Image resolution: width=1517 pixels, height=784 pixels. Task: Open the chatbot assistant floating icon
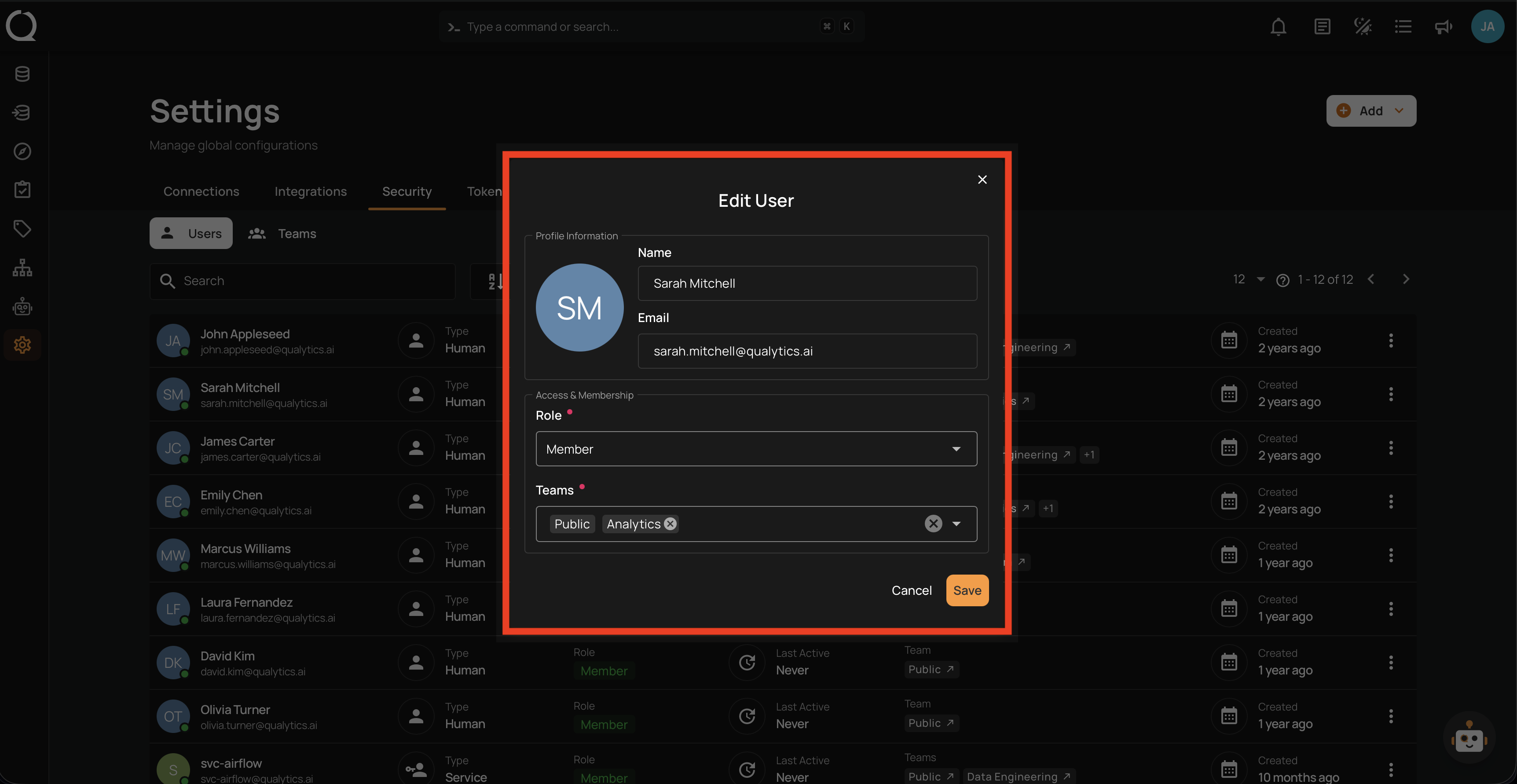[x=1469, y=738]
